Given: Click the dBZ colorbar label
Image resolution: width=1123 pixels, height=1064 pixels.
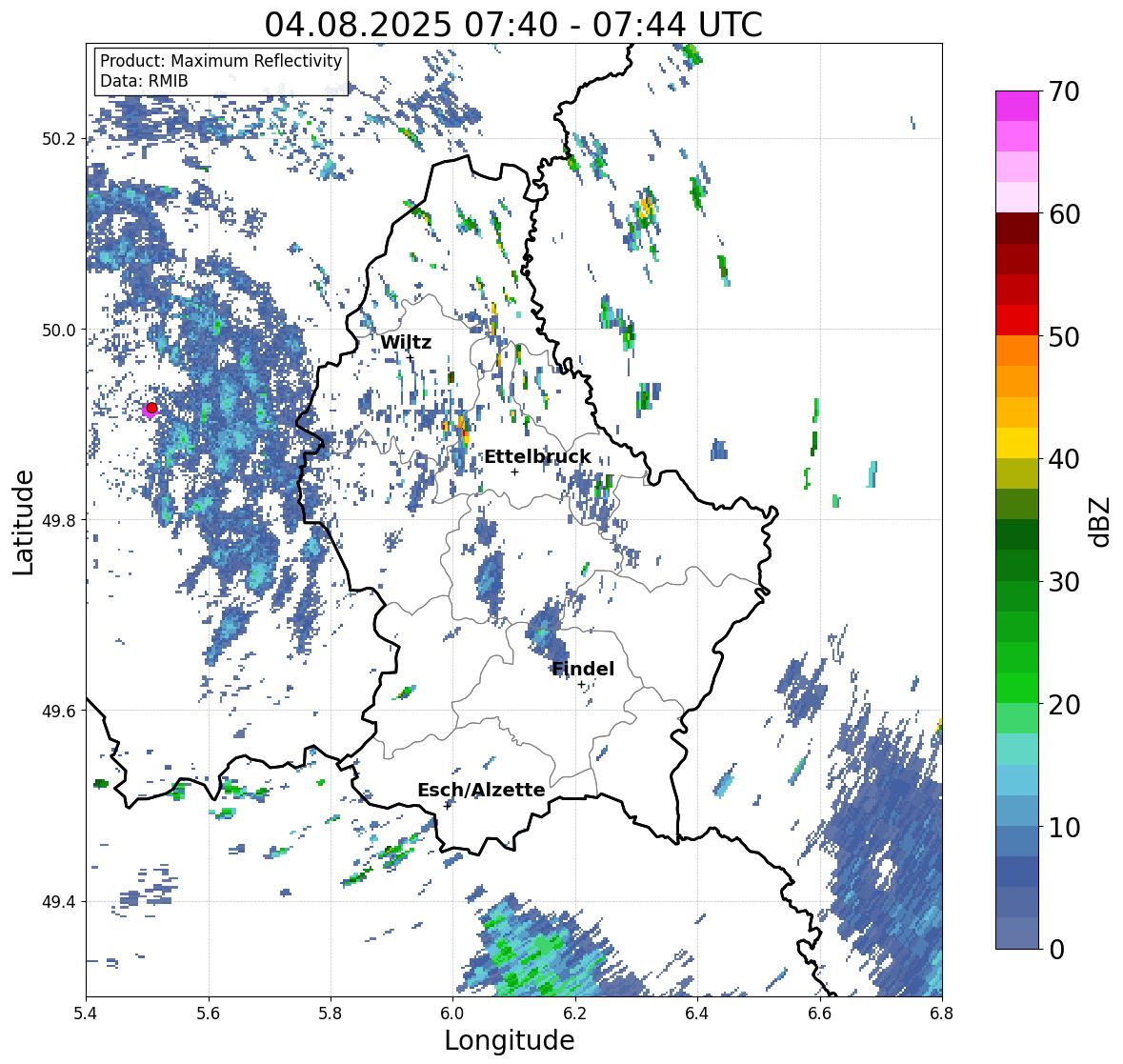Looking at the screenshot, I should (1101, 522).
